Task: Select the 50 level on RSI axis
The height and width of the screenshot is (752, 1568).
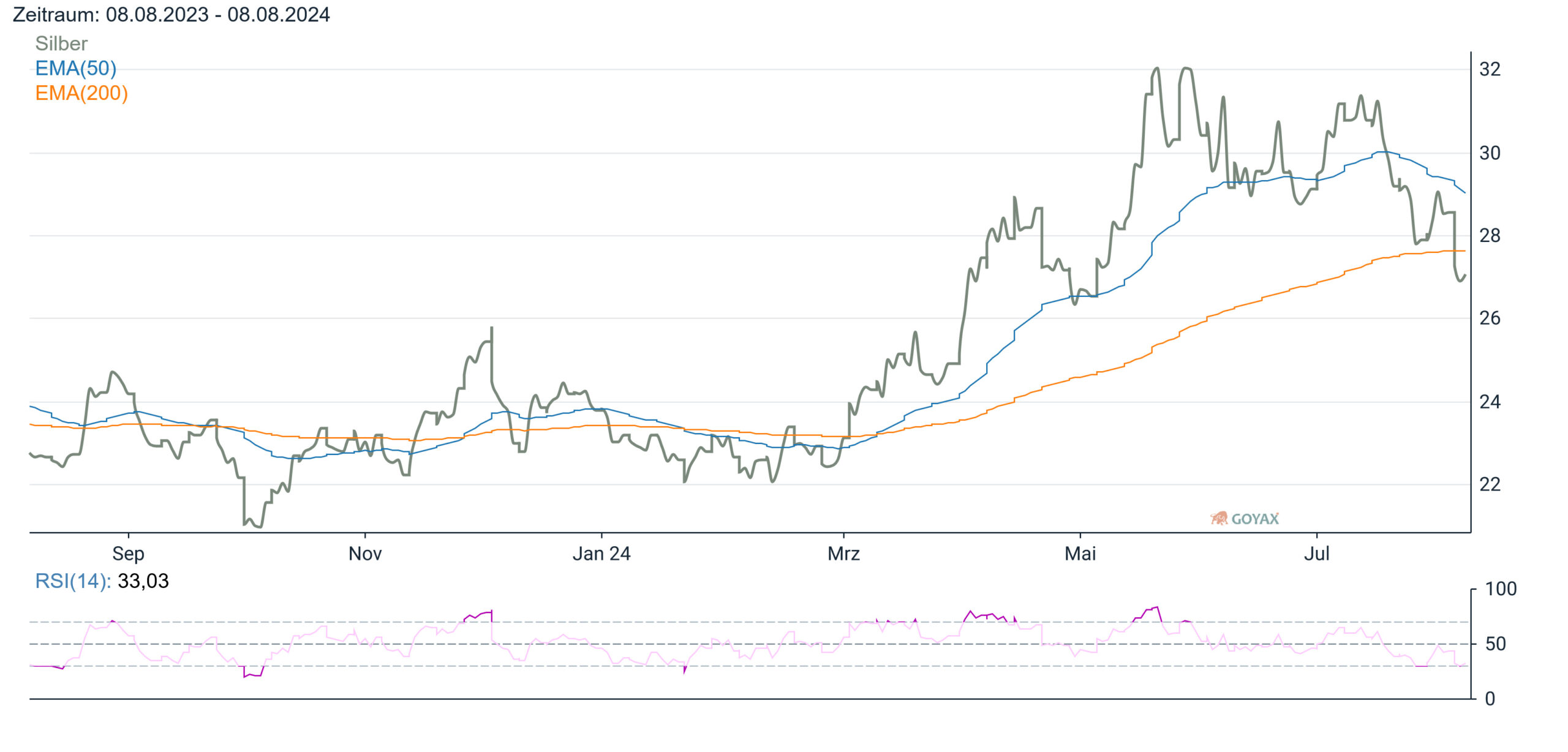Action: click(1496, 644)
